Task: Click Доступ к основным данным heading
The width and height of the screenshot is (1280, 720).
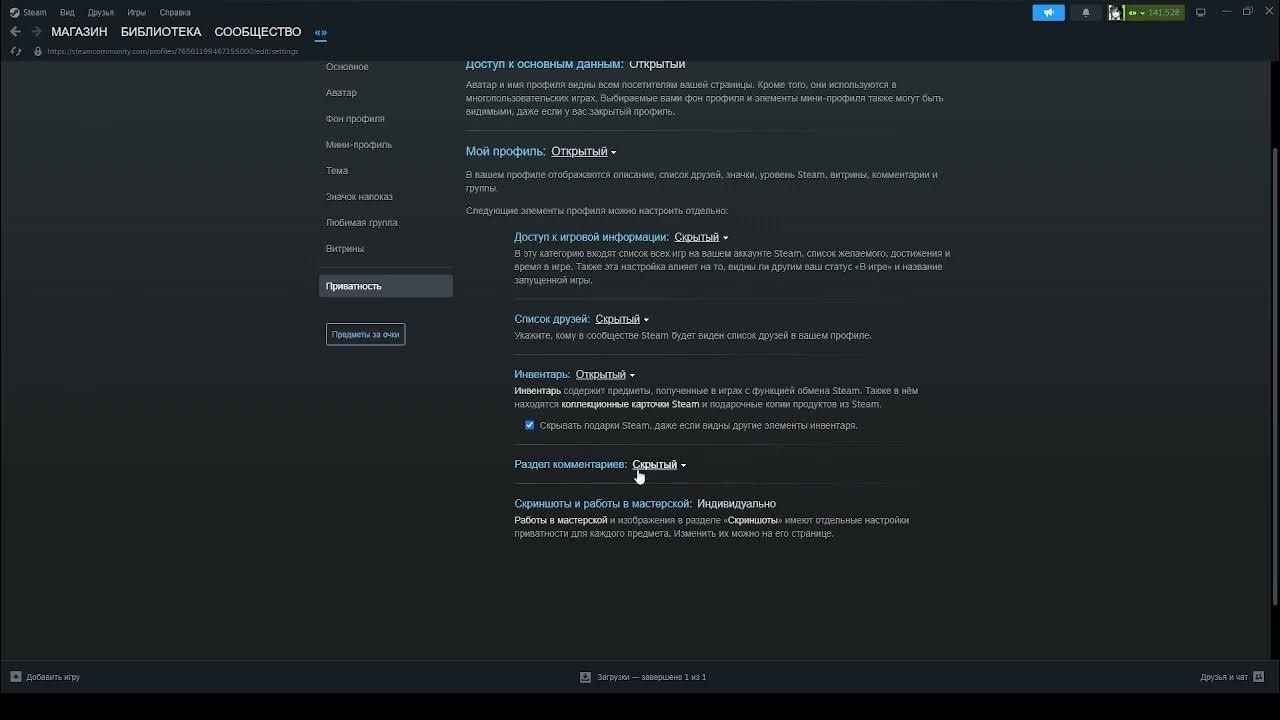Action: tap(544, 64)
